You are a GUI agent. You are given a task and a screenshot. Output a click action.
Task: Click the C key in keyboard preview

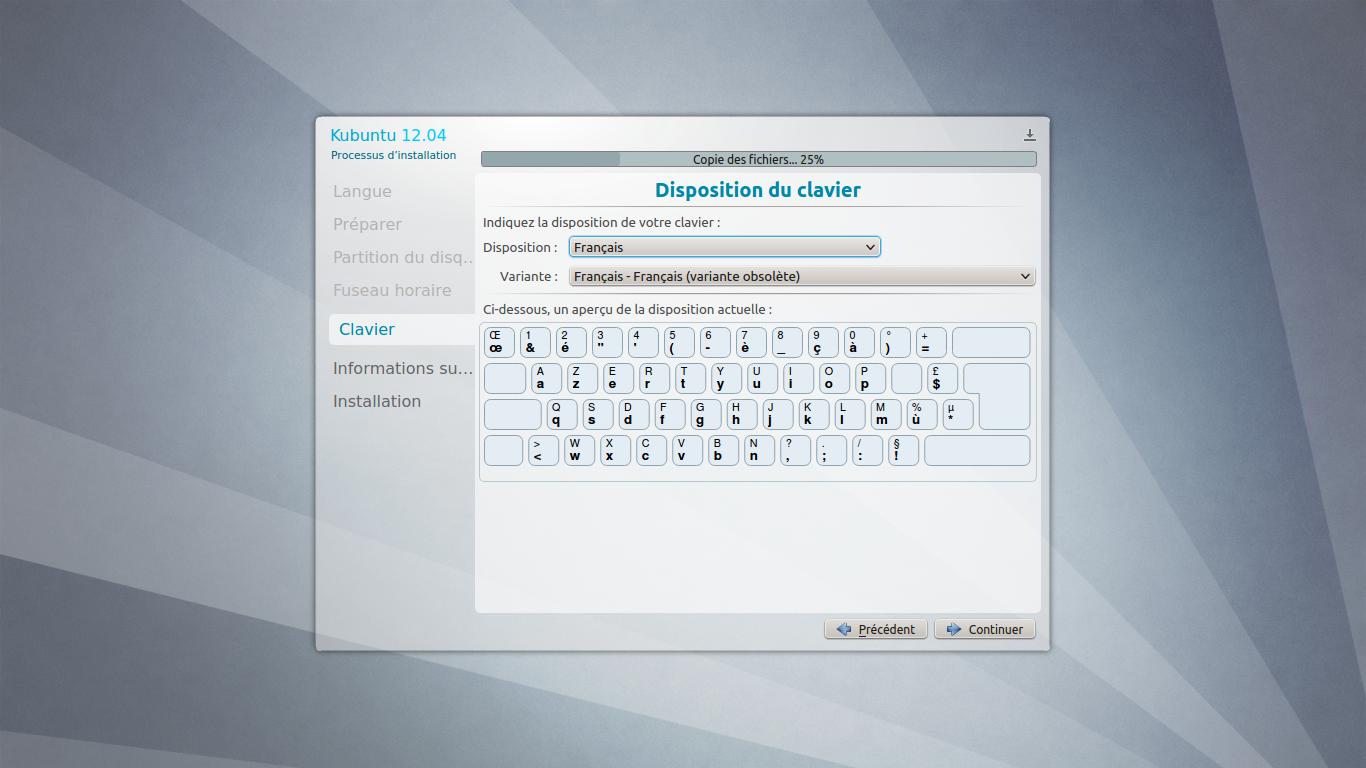click(x=651, y=450)
